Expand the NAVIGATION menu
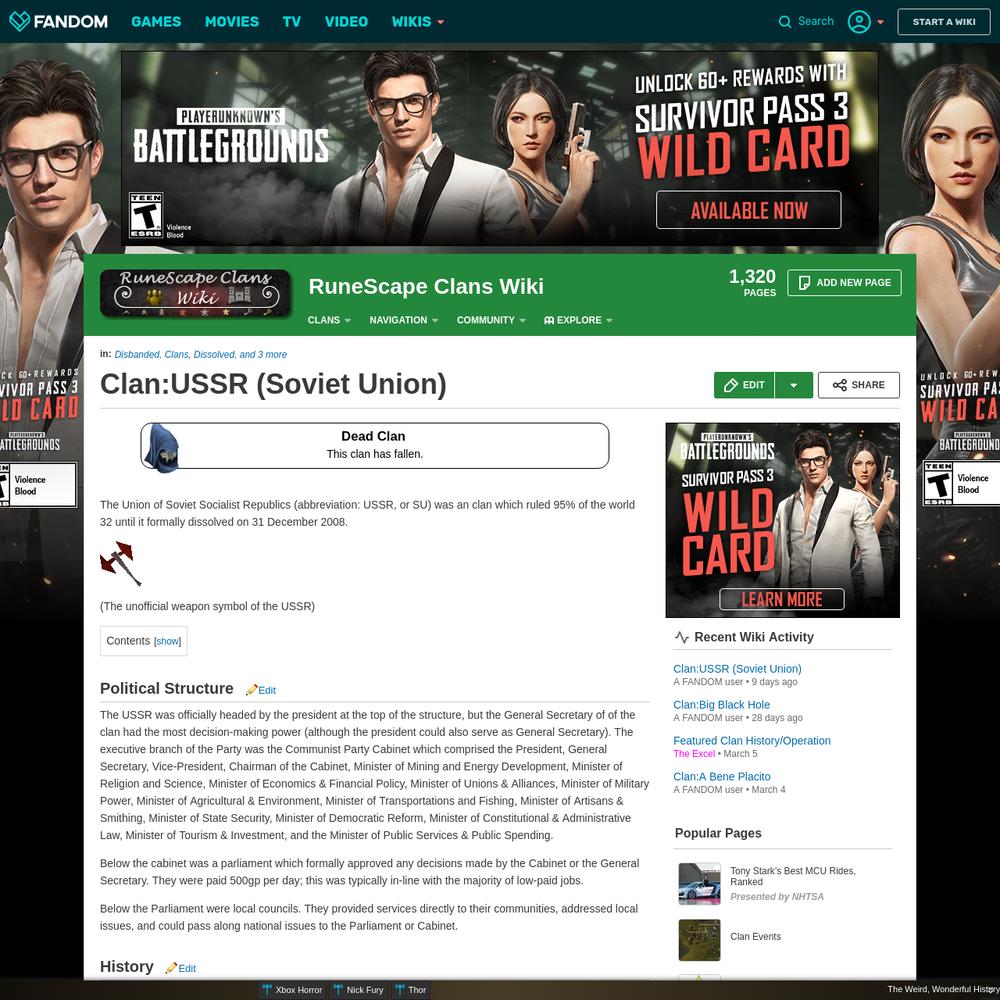This screenshot has width=1000, height=1000. pyautogui.click(x=404, y=320)
